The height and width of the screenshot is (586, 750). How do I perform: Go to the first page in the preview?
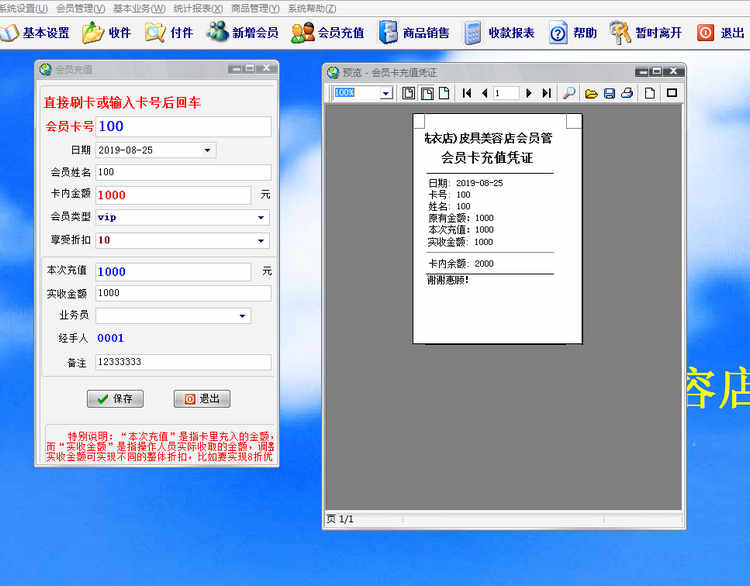coord(467,93)
